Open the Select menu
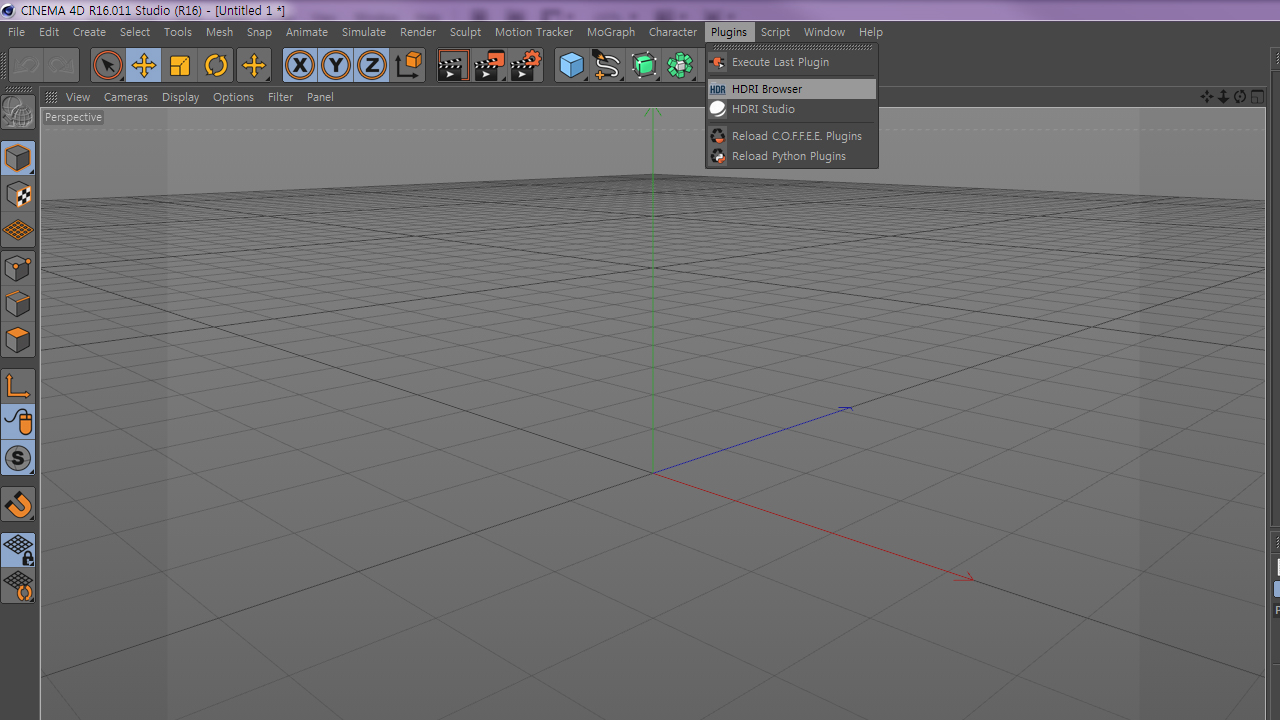Image resolution: width=1280 pixels, height=720 pixels. tap(135, 32)
